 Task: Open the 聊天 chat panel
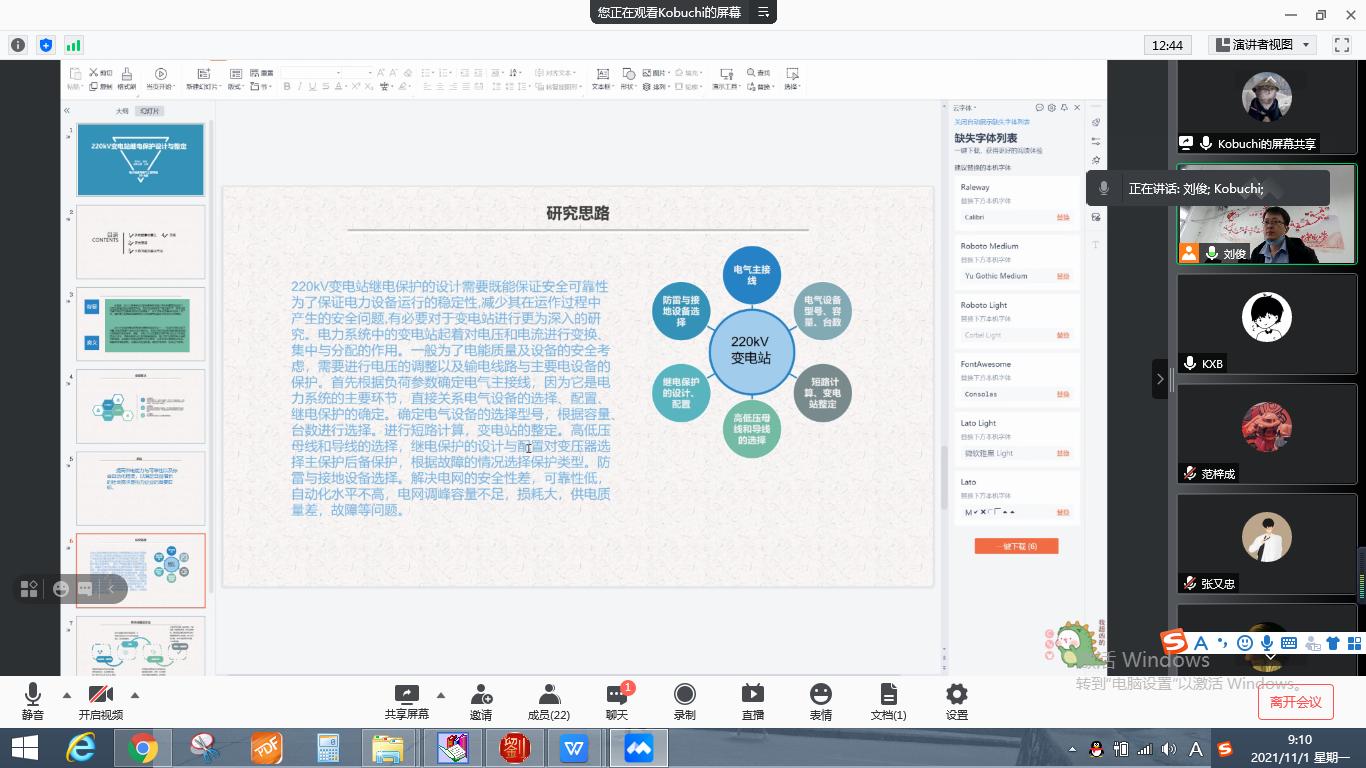pos(616,701)
